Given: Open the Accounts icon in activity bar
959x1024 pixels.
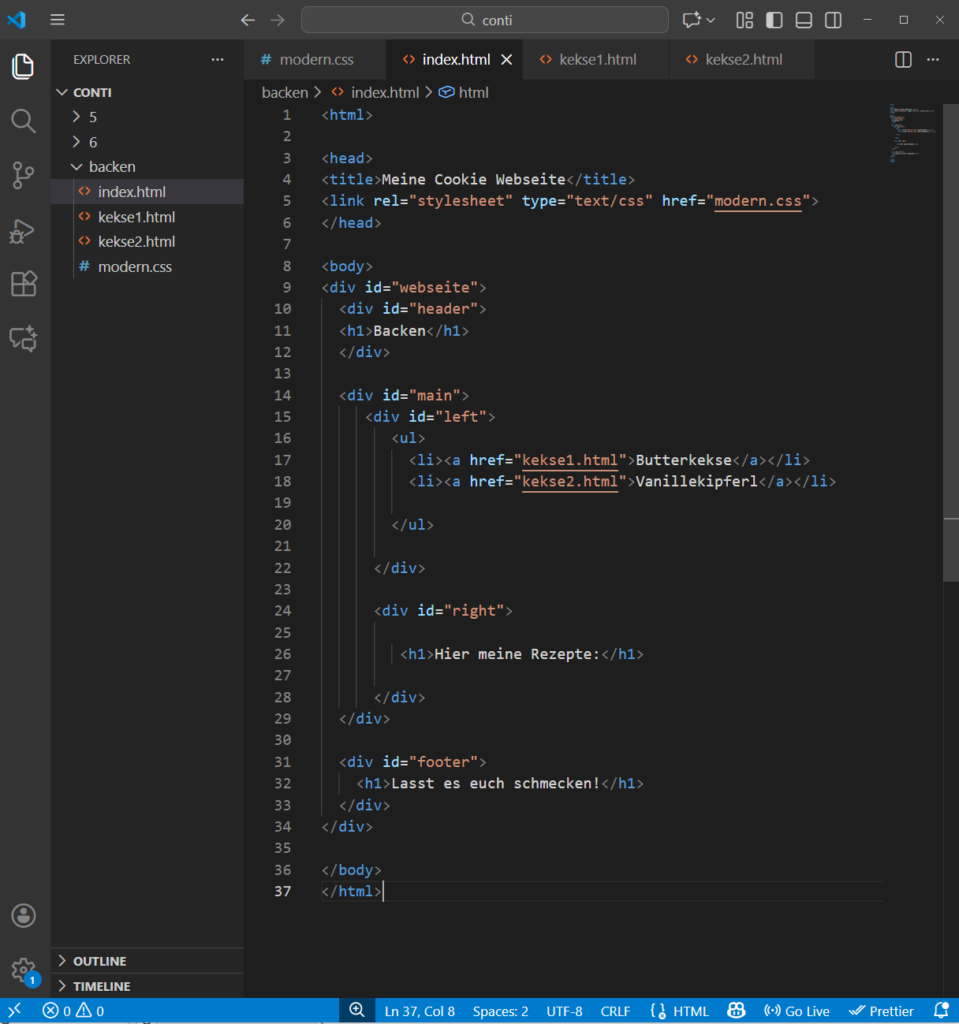Looking at the screenshot, I should point(23,915).
